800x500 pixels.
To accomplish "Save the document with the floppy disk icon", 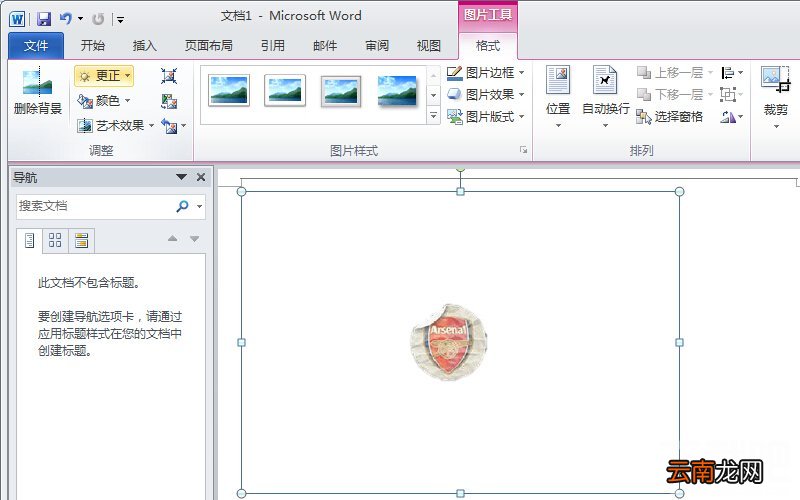I will (44, 19).
